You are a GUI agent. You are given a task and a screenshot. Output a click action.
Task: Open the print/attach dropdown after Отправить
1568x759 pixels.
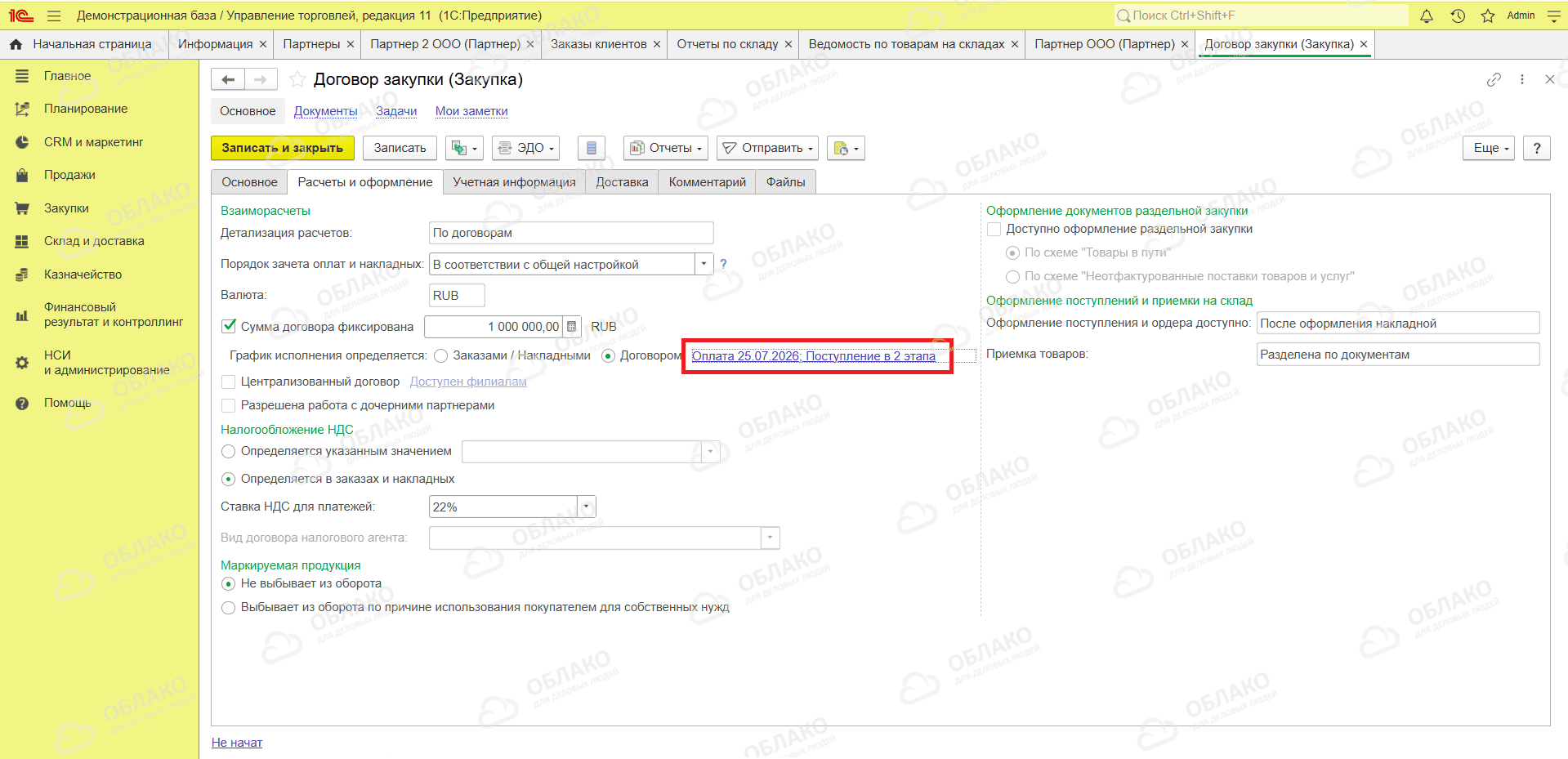[x=846, y=148]
